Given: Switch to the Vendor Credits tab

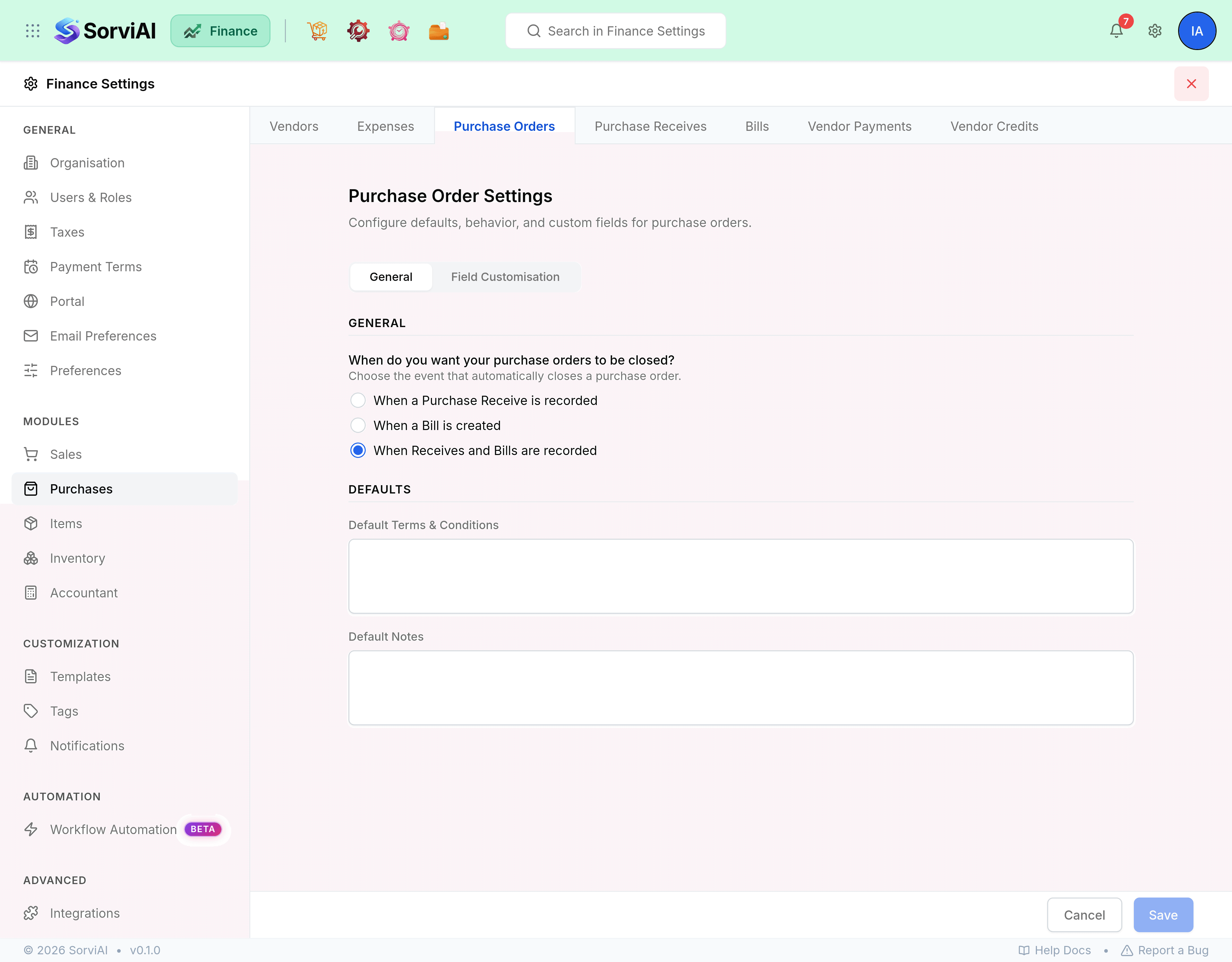Looking at the screenshot, I should click(994, 126).
